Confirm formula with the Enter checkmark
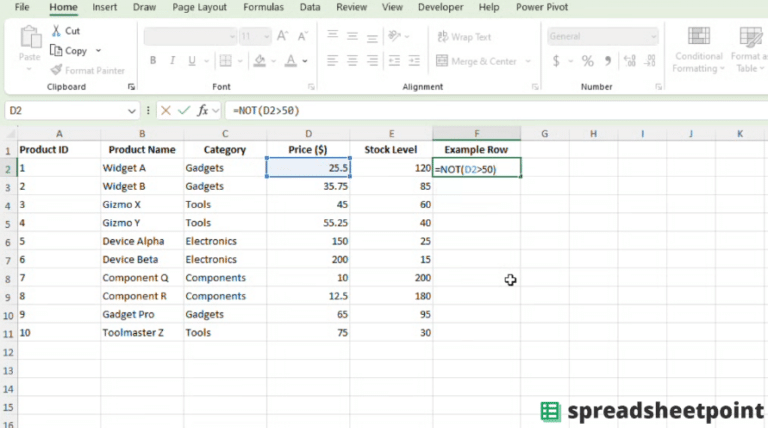This screenshot has width=768, height=428. click(x=183, y=111)
